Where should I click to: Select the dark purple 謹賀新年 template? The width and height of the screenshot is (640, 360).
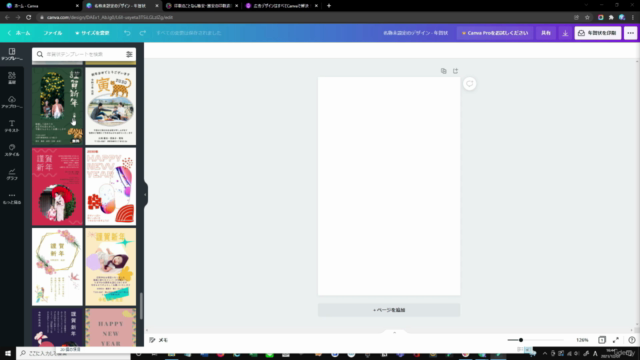[x=57, y=328]
